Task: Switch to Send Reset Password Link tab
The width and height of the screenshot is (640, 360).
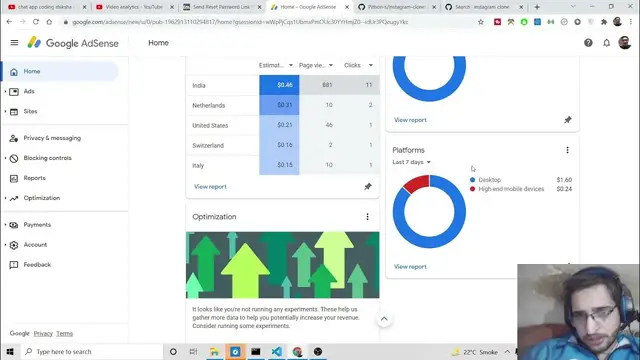Action: (x=223, y=7)
